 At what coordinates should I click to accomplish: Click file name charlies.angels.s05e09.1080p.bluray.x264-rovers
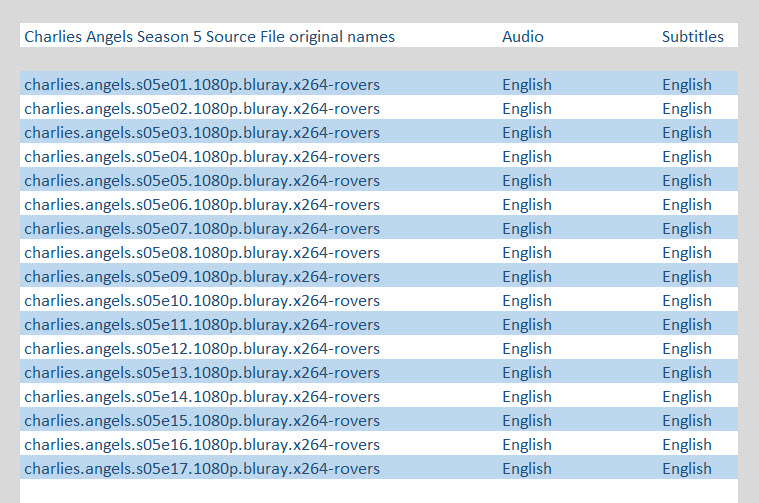(202, 277)
